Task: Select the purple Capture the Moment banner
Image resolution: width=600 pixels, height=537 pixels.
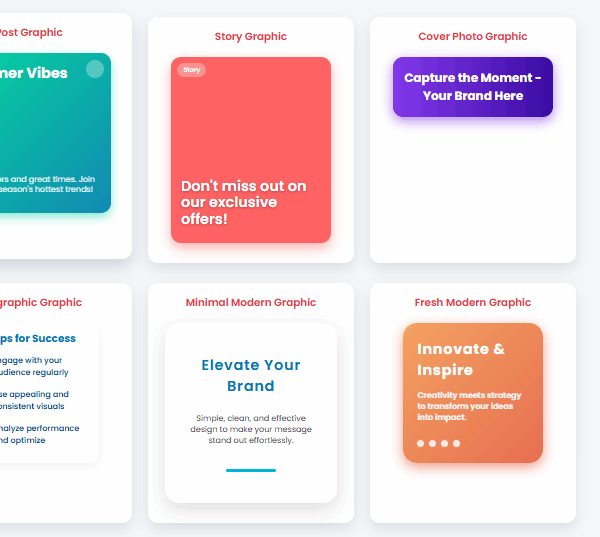Action: (x=473, y=87)
